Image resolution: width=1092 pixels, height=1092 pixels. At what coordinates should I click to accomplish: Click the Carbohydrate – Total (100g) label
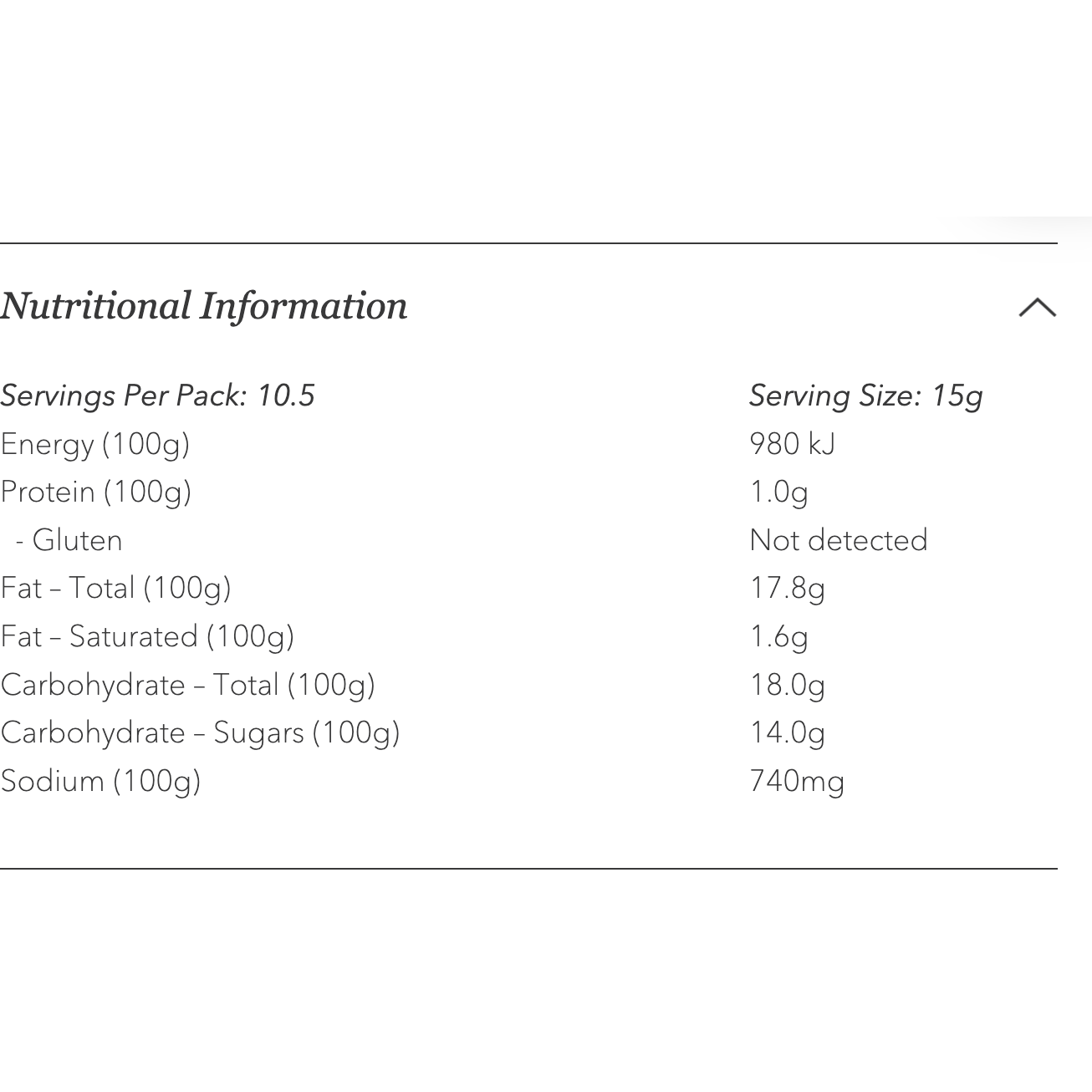(188, 685)
